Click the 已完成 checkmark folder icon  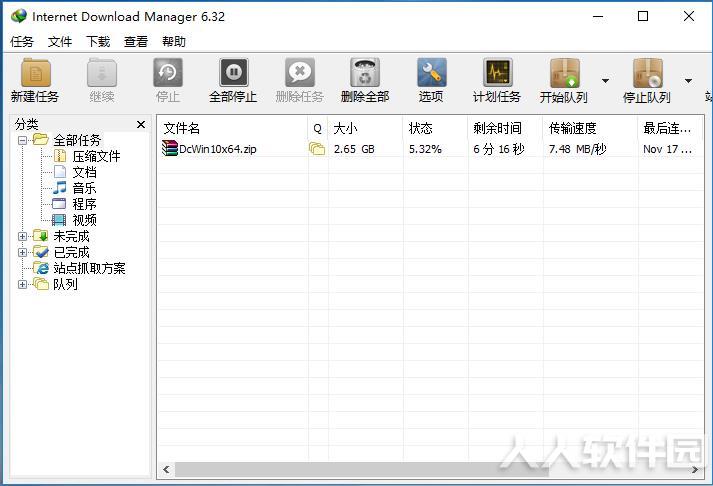point(40,252)
